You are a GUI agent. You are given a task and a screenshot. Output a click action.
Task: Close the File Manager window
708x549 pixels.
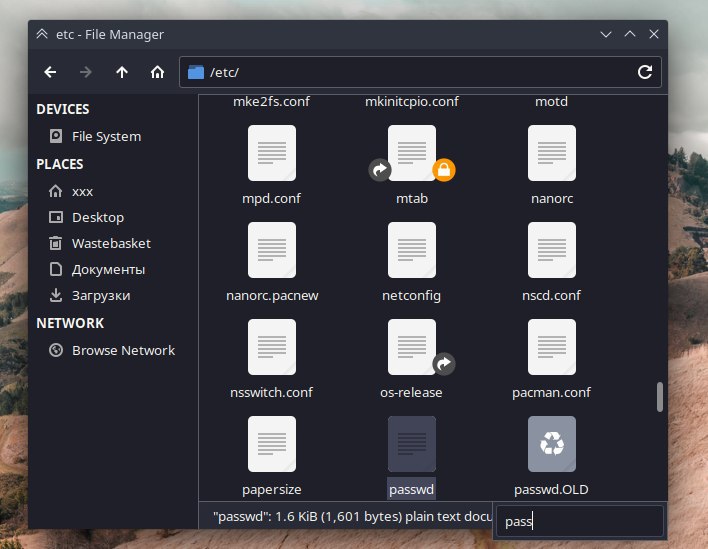(653, 34)
